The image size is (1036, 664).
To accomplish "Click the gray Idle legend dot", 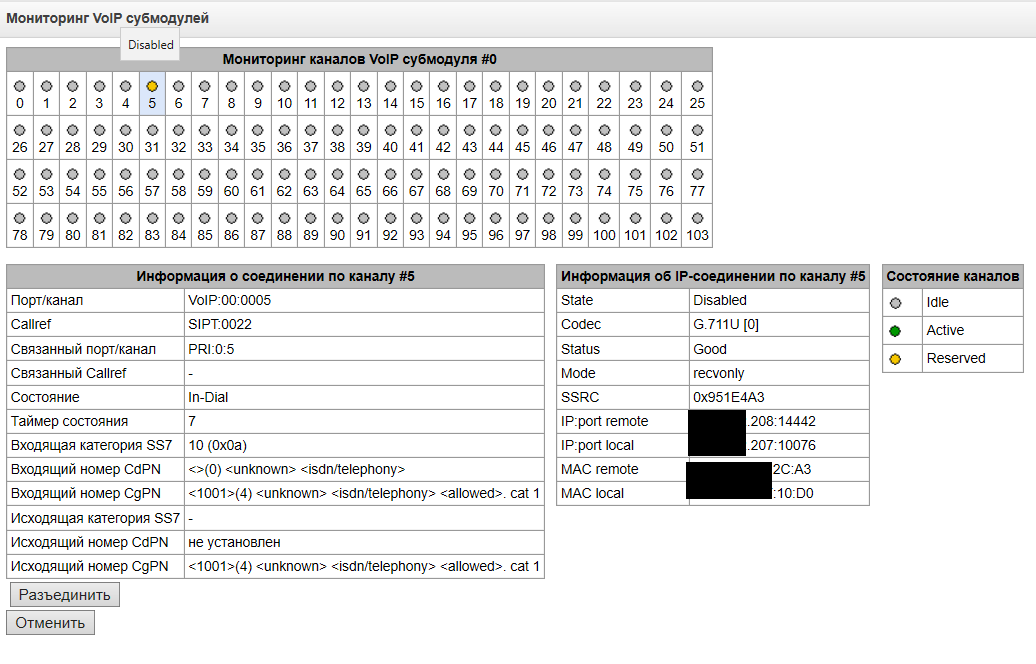I will click(x=895, y=303).
